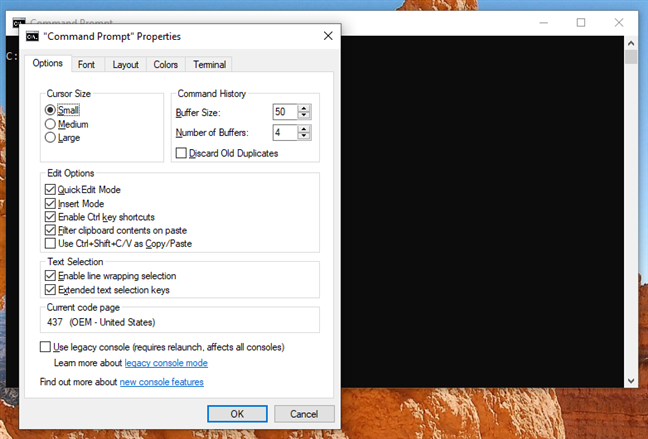The width and height of the screenshot is (648, 439).
Task: Open the new console features link
Action: [x=162, y=382]
